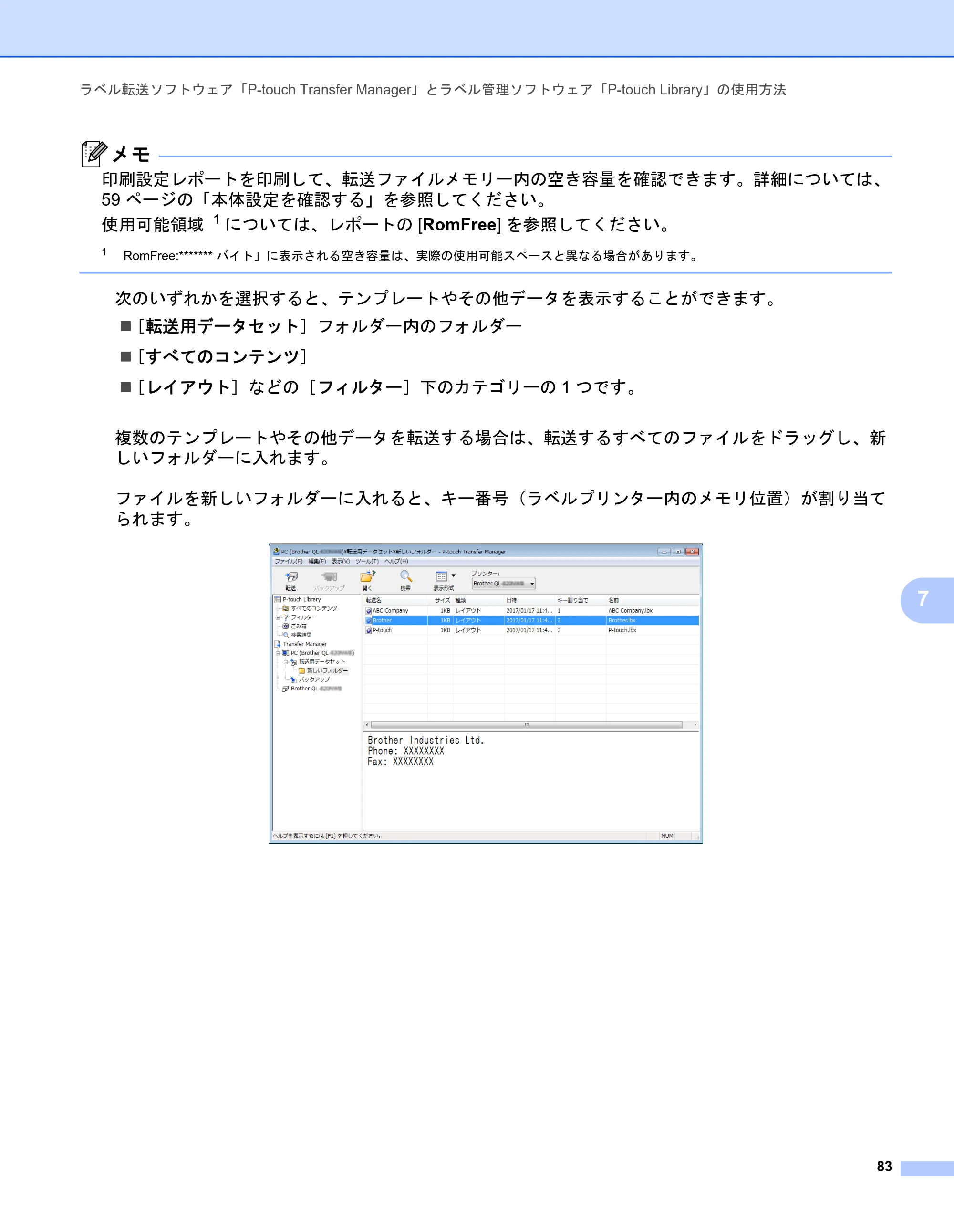This screenshot has height=1232, width=954.
Task: Sort by the キー割り当て column header
Action: (580, 600)
